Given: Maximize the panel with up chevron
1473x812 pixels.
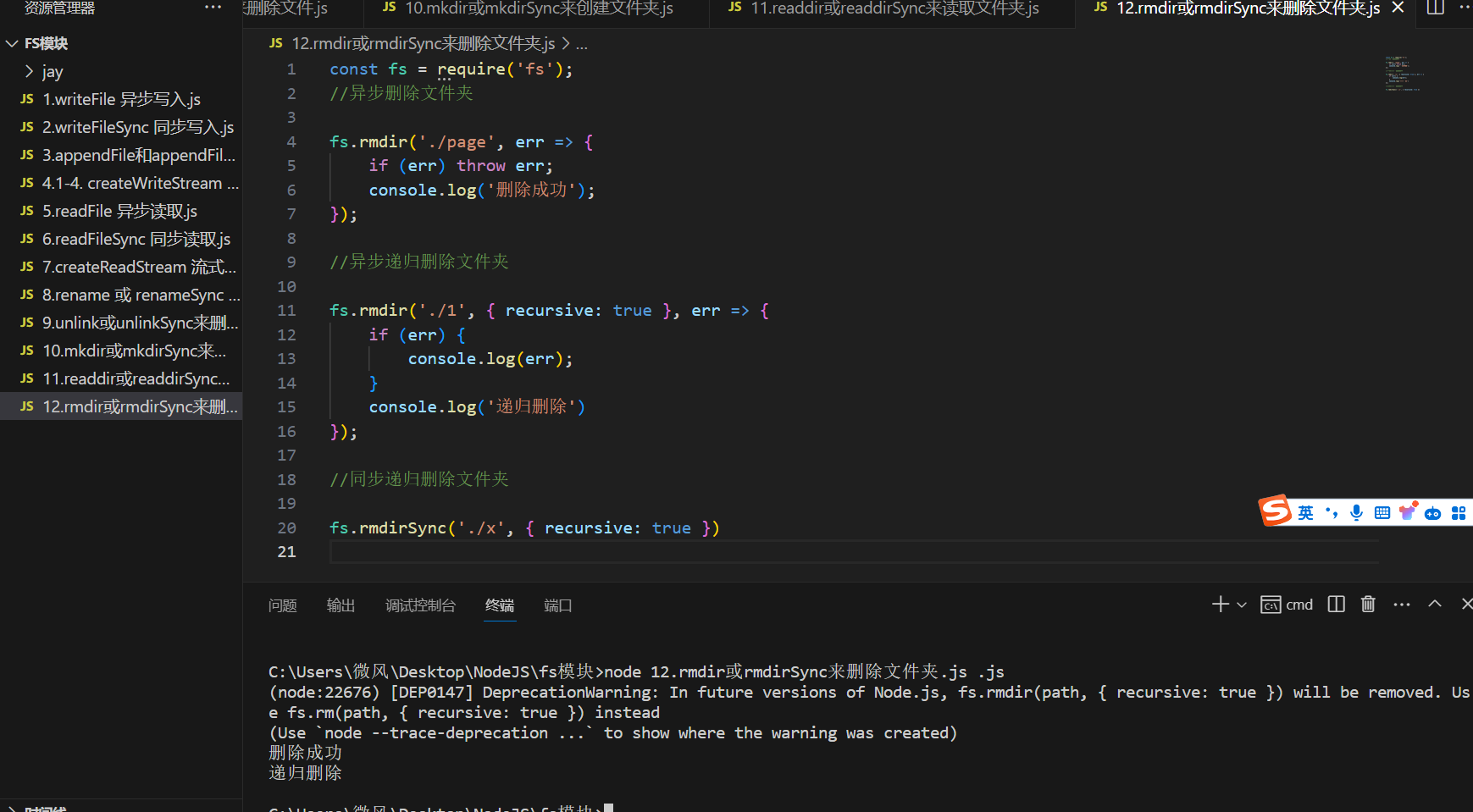Looking at the screenshot, I should [1435, 604].
